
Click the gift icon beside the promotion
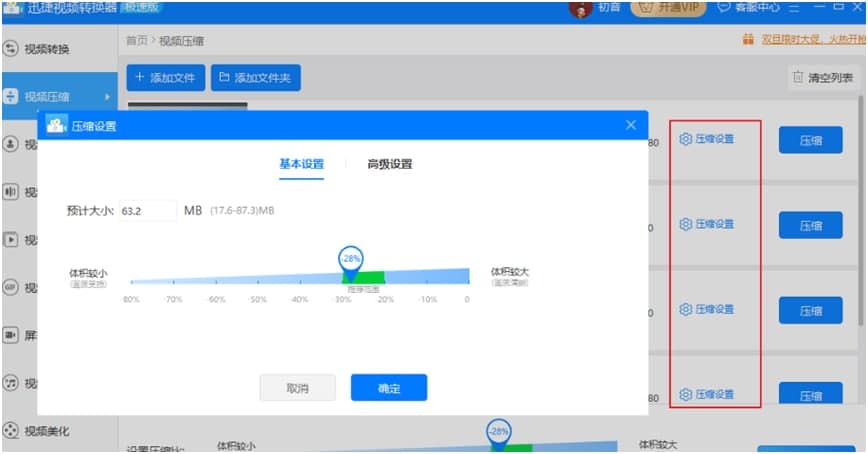[x=748, y=39]
